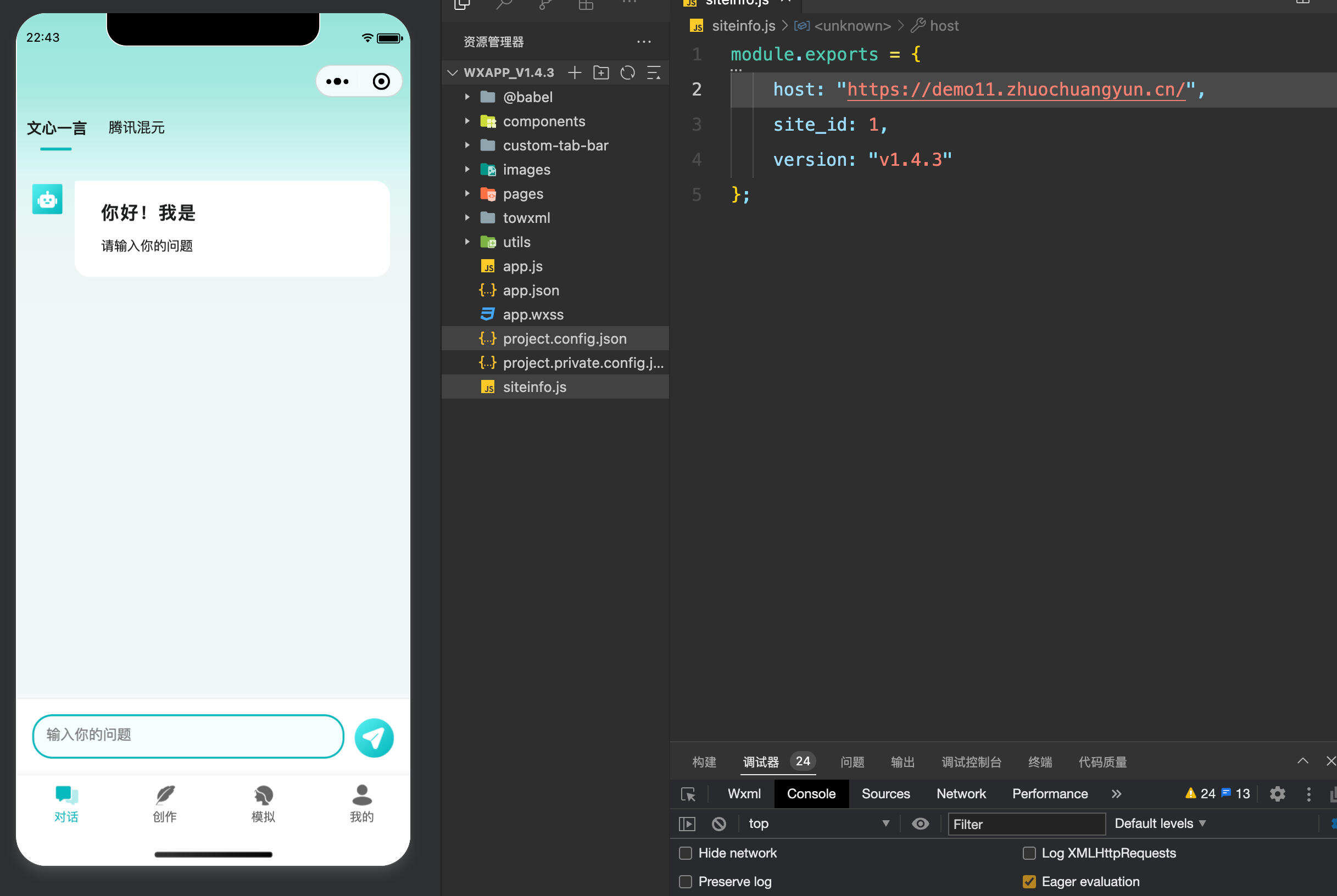This screenshot has width=1337, height=896.
Task: Refresh the file explorer tree
Action: click(627, 72)
